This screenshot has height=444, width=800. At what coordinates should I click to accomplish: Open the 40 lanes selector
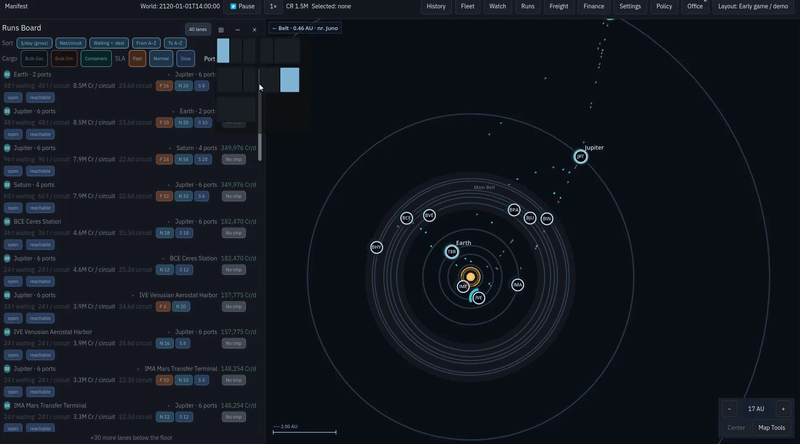pyautogui.click(x=198, y=30)
